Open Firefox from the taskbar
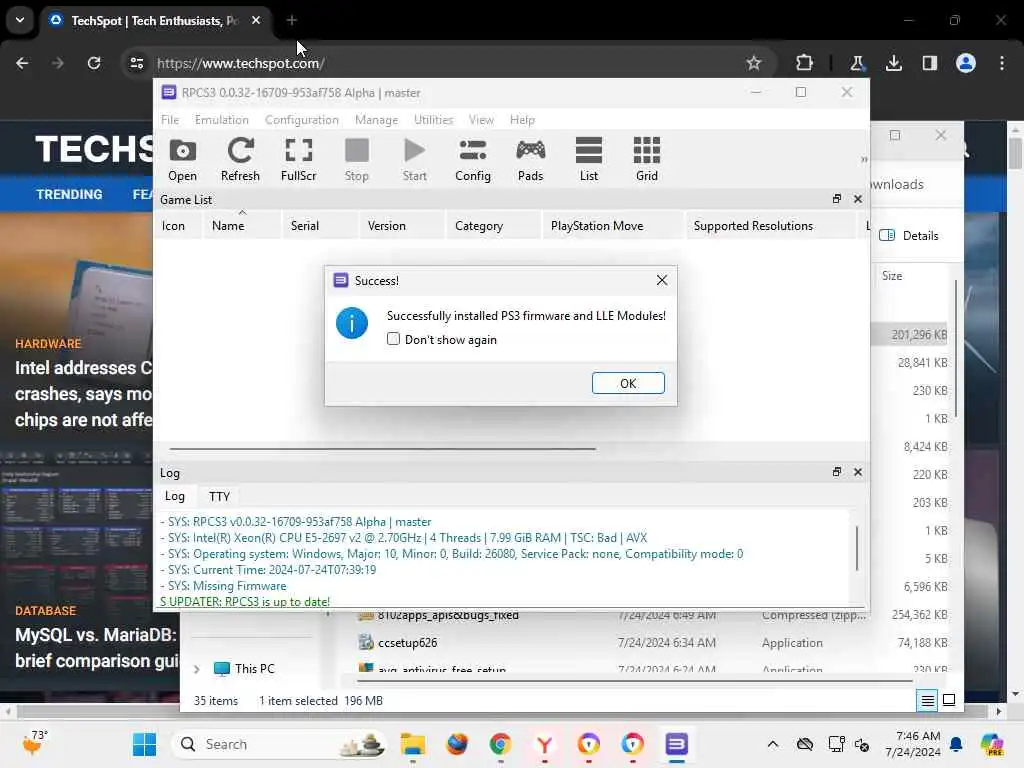 (x=457, y=744)
